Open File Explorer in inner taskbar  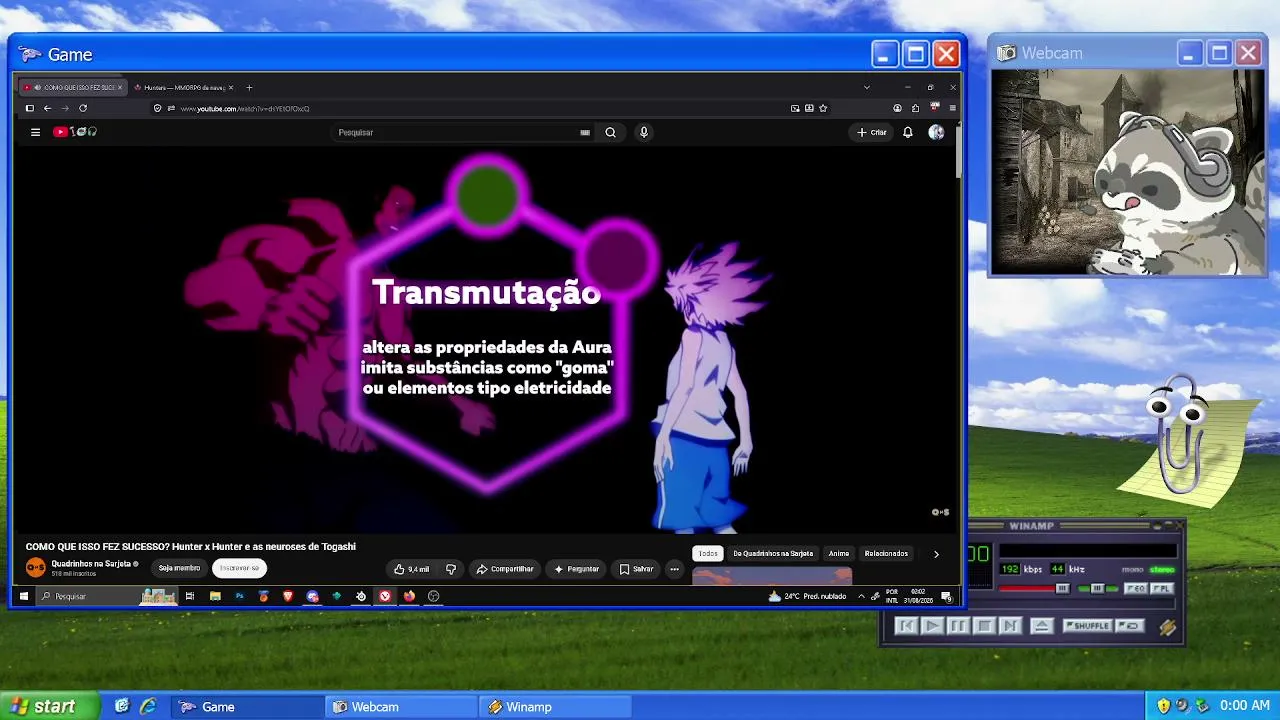(x=215, y=596)
